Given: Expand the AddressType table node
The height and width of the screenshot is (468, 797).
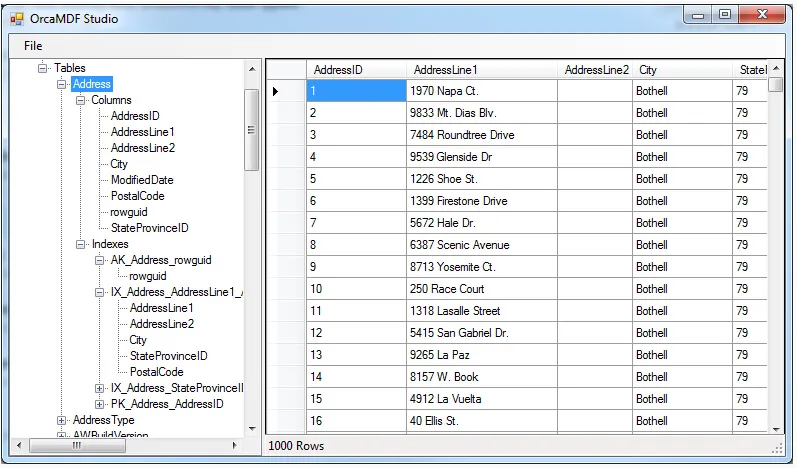Looking at the screenshot, I should [62, 420].
